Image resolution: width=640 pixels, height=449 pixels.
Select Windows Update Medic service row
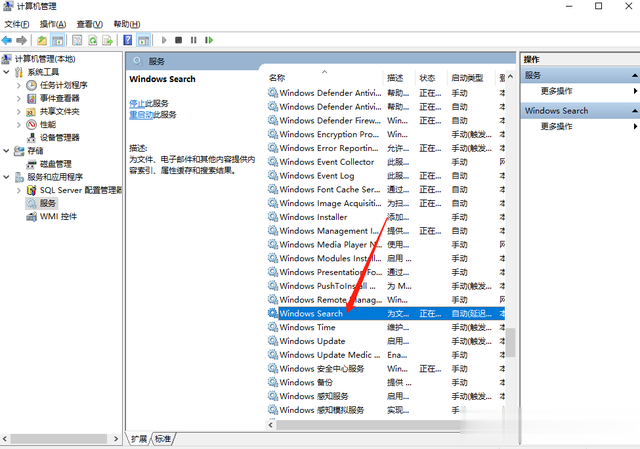click(x=386, y=355)
